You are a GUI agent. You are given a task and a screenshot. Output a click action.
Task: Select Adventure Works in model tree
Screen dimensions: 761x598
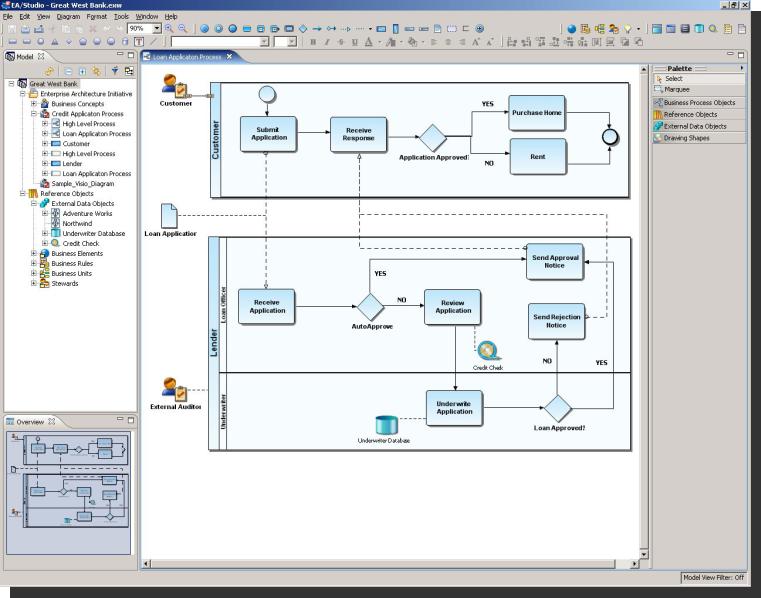pos(87,213)
